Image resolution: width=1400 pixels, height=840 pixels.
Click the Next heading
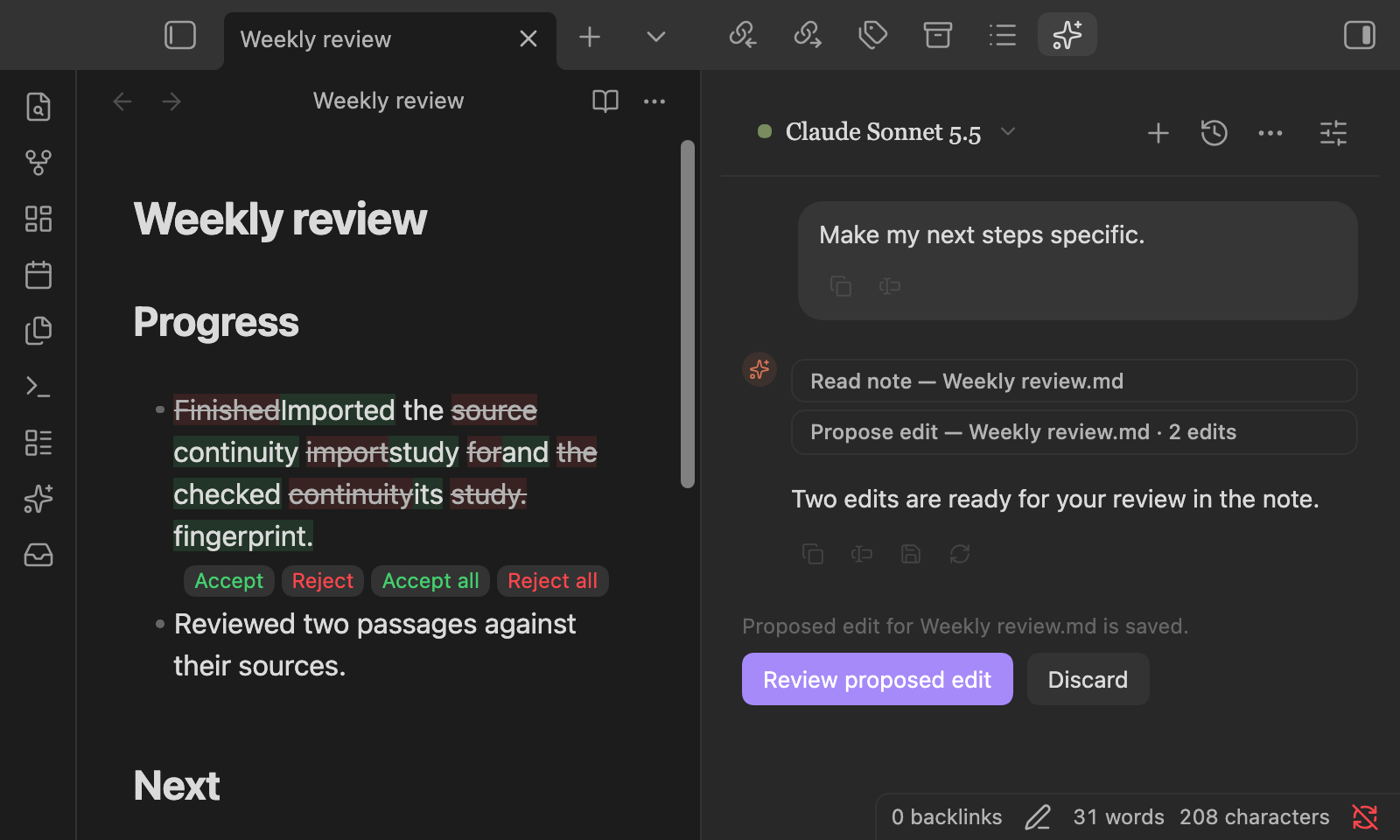point(177,786)
